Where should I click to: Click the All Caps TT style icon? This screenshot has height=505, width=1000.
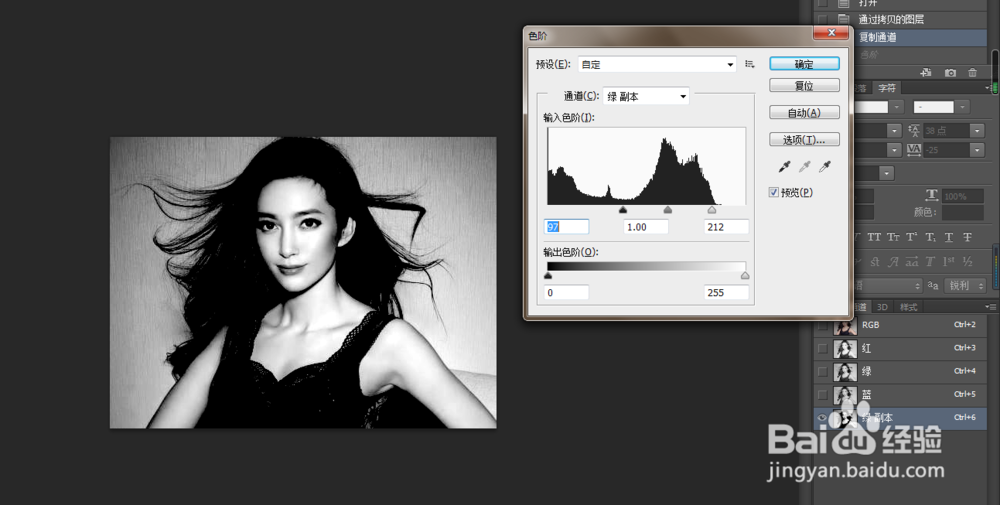pos(874,237)
